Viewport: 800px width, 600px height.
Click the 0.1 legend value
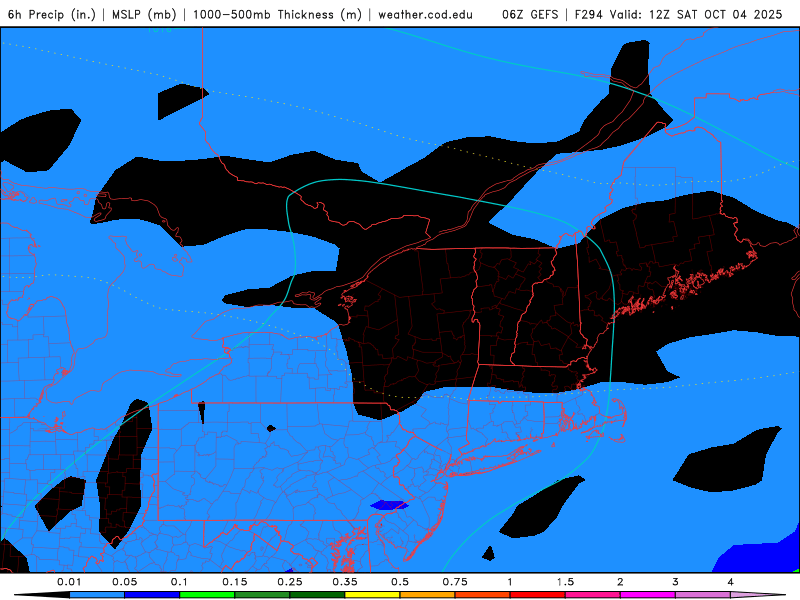[x=179, y=582]
